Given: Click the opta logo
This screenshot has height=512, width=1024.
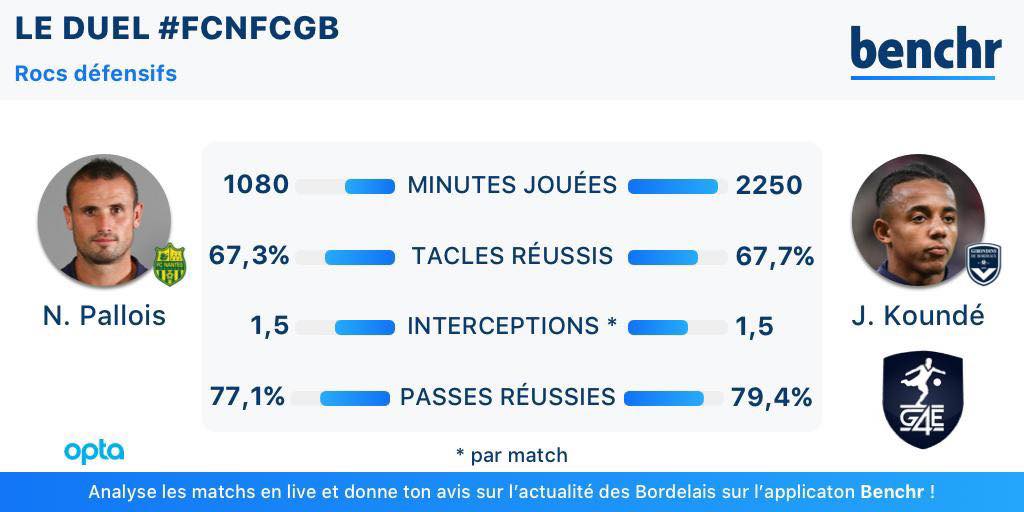Looking at the screenshot, I should point(94,451).
